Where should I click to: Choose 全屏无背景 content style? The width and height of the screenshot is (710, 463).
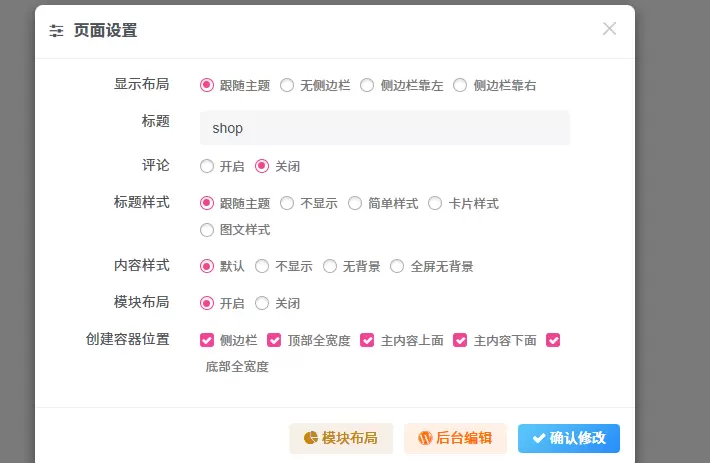pyautogui.click(x=397, y=266)
